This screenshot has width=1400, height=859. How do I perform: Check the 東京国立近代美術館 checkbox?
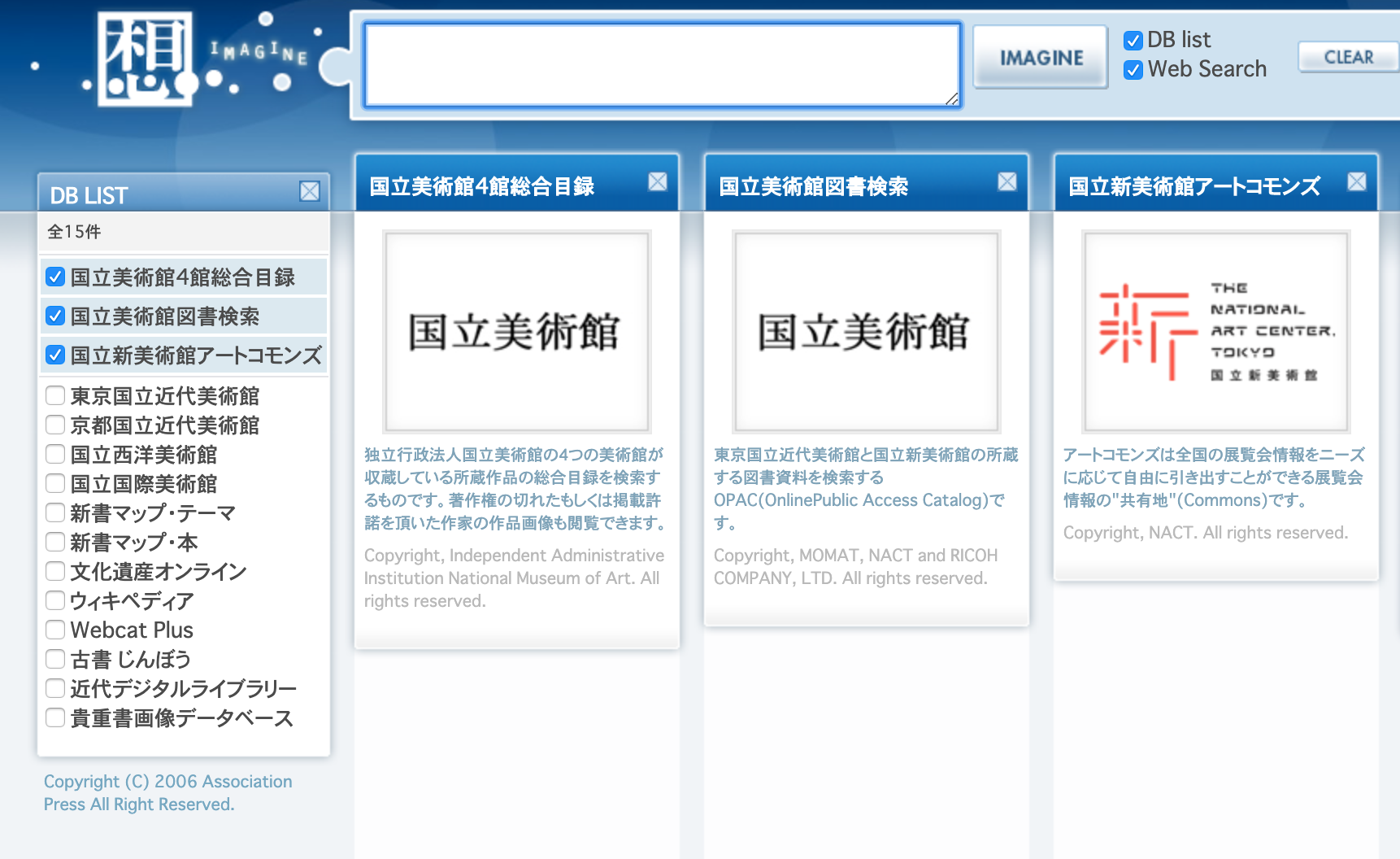55,395
